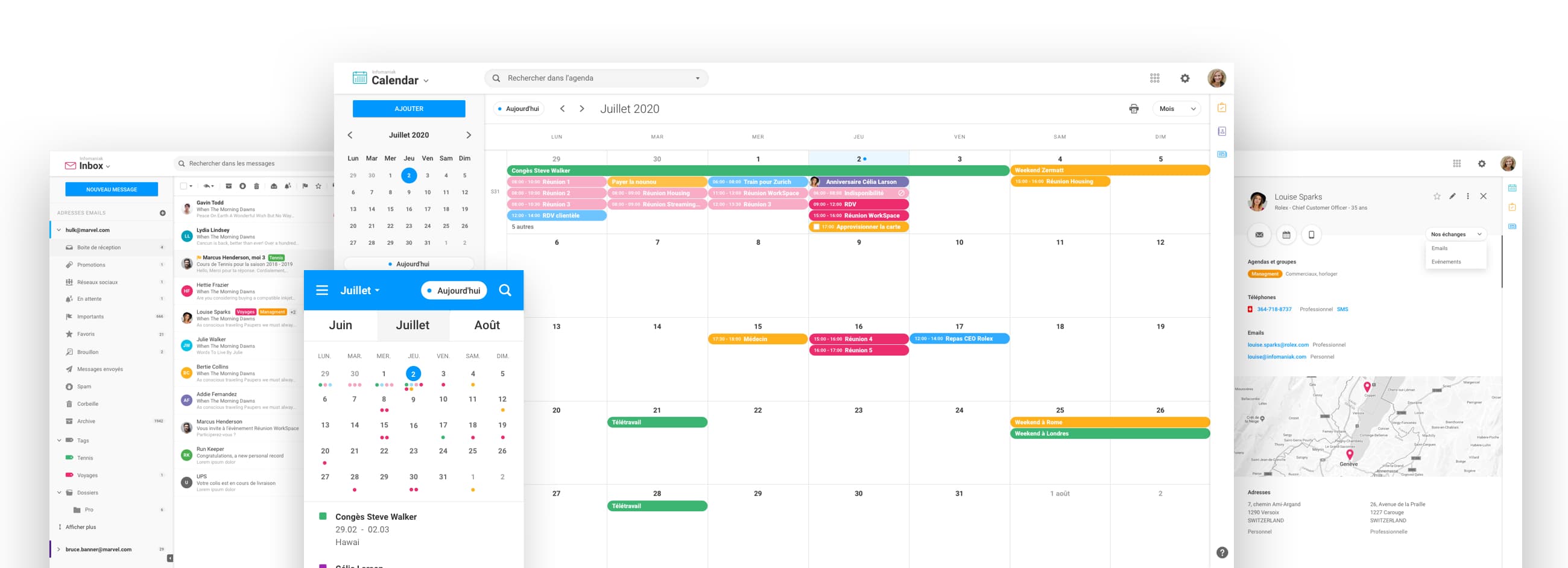This screenshot has width=1568, height=568.
Task: Collapse the Dossiers folder section
Action: coord(59,493)
